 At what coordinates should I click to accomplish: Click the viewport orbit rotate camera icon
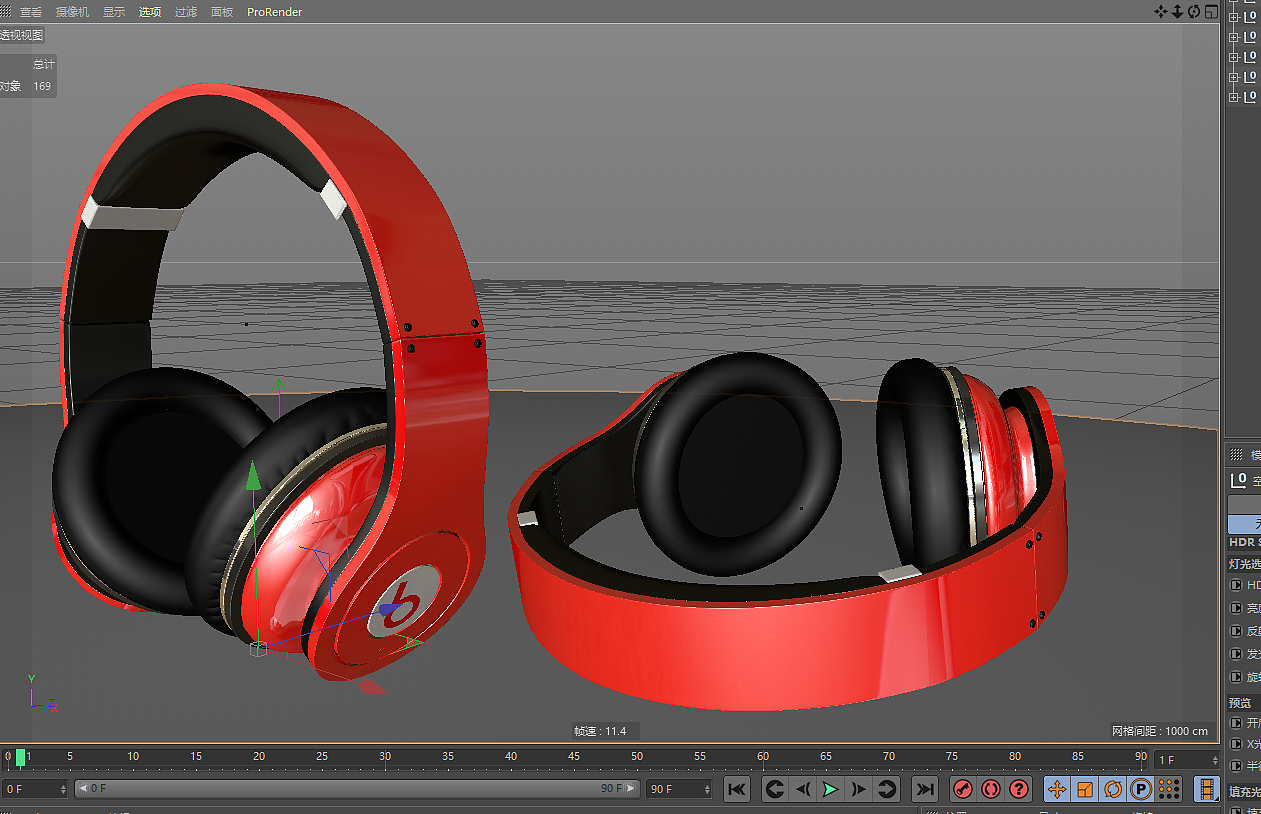pyautogui.click(x=1194, y=11)
